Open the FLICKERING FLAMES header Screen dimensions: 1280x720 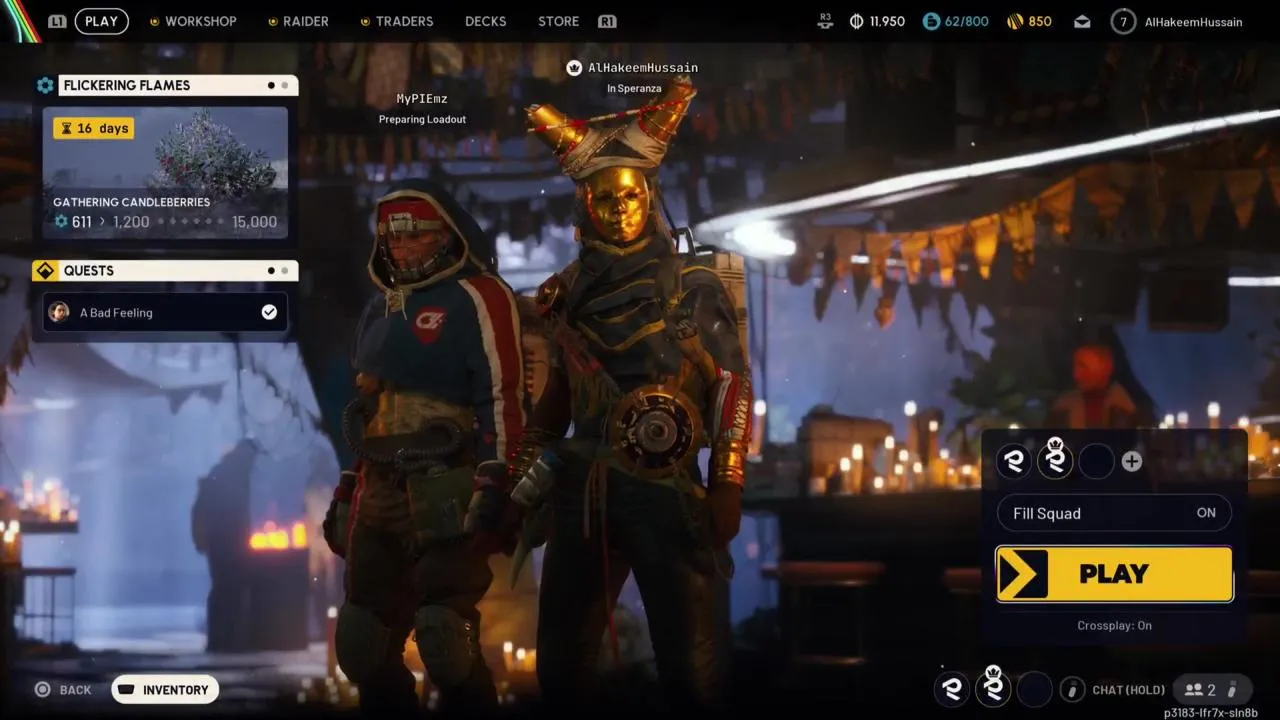(178, 85)
